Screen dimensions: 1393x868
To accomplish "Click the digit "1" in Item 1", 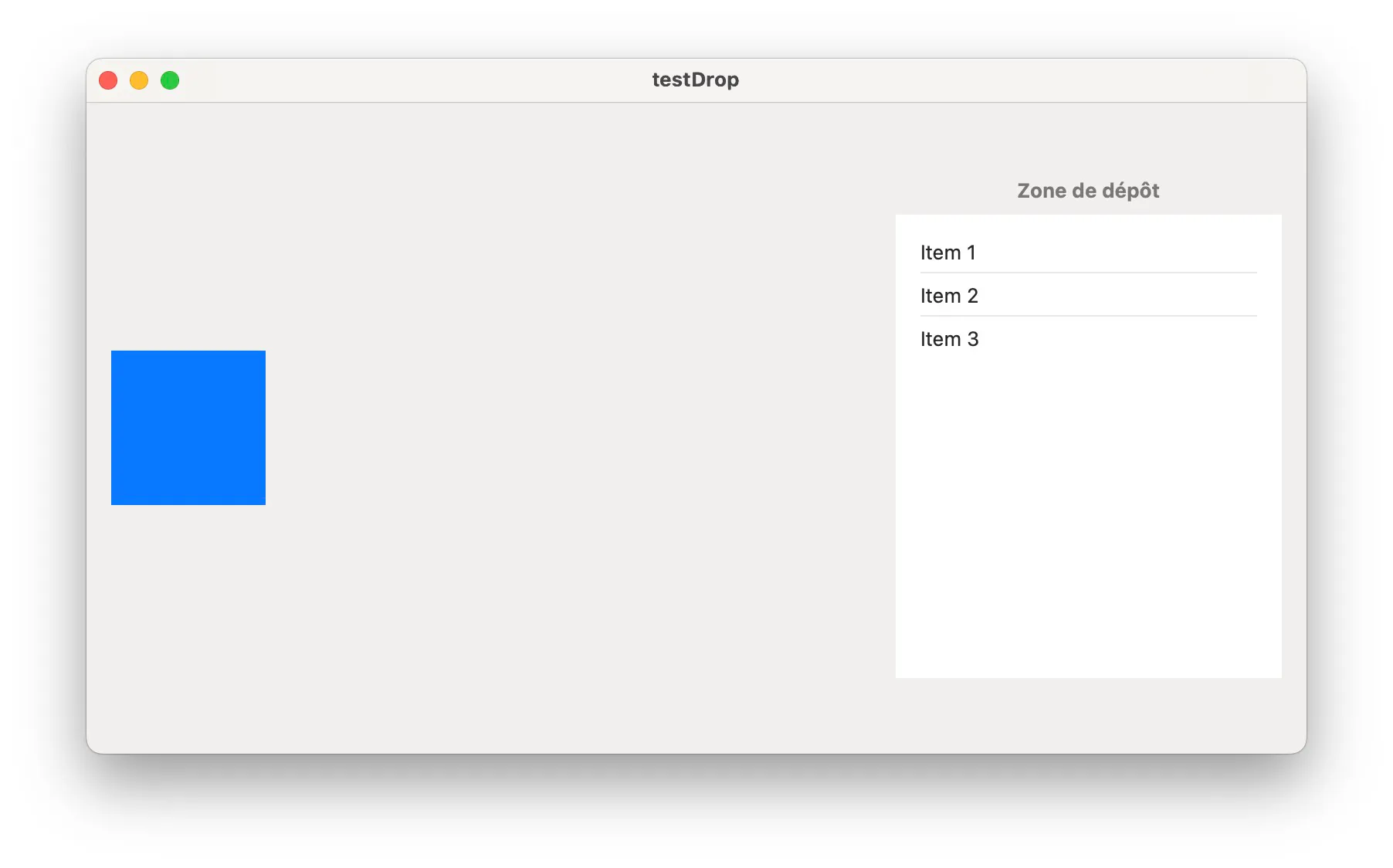I will pos(971,253).
